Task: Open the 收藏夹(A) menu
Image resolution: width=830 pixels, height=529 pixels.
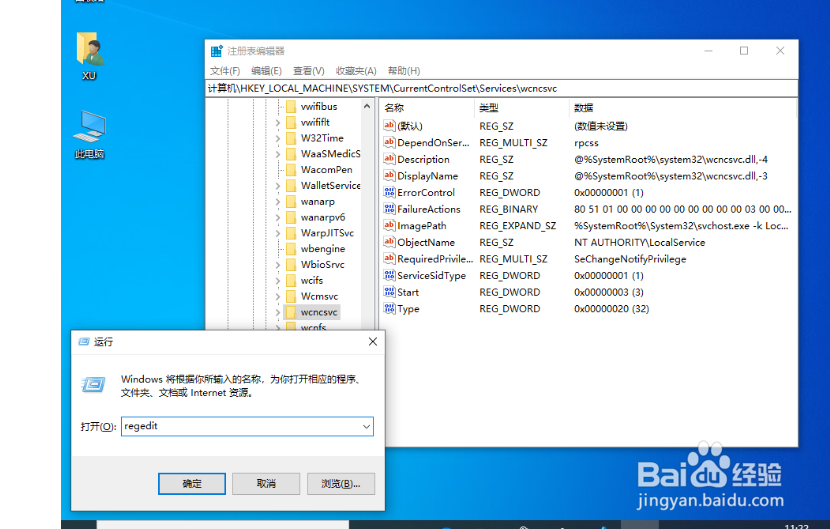Action: [x=356, y=70]
